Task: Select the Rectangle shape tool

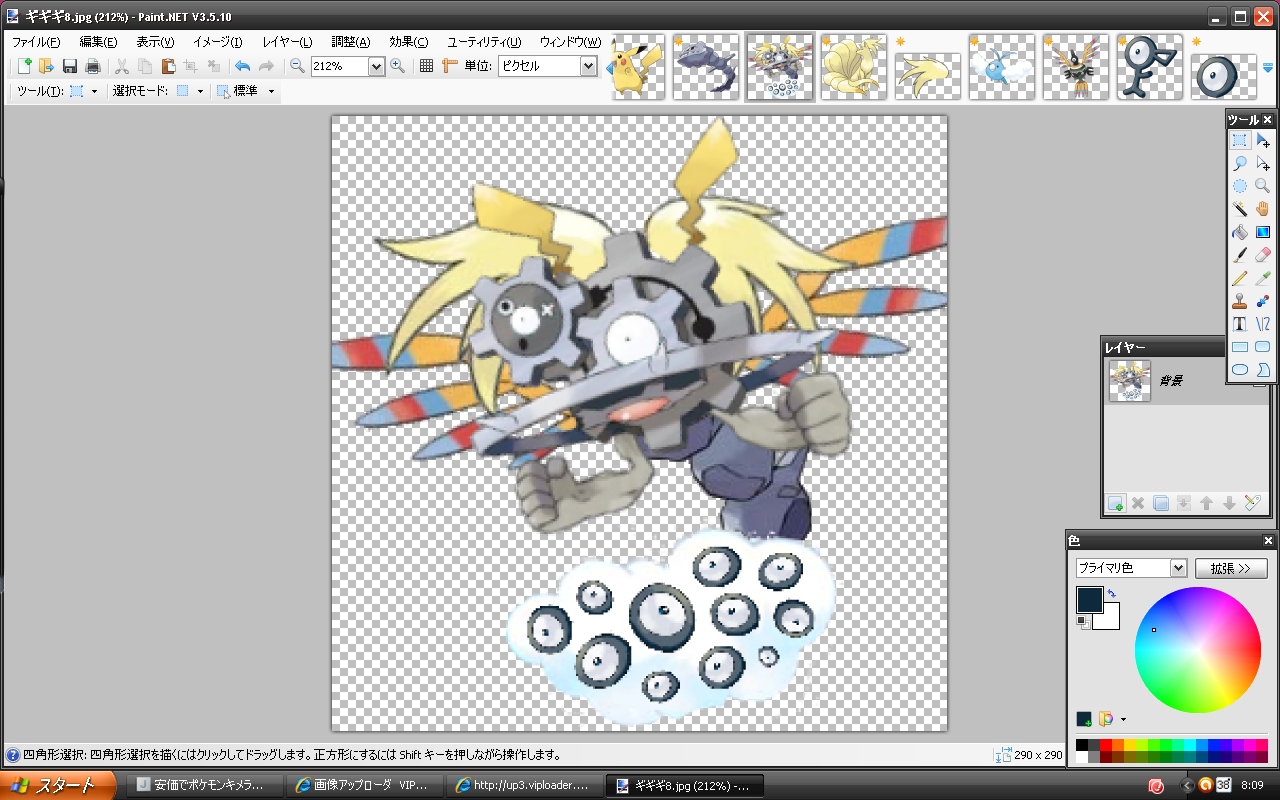Action: pyautogui.click(x=1240, y=347)
